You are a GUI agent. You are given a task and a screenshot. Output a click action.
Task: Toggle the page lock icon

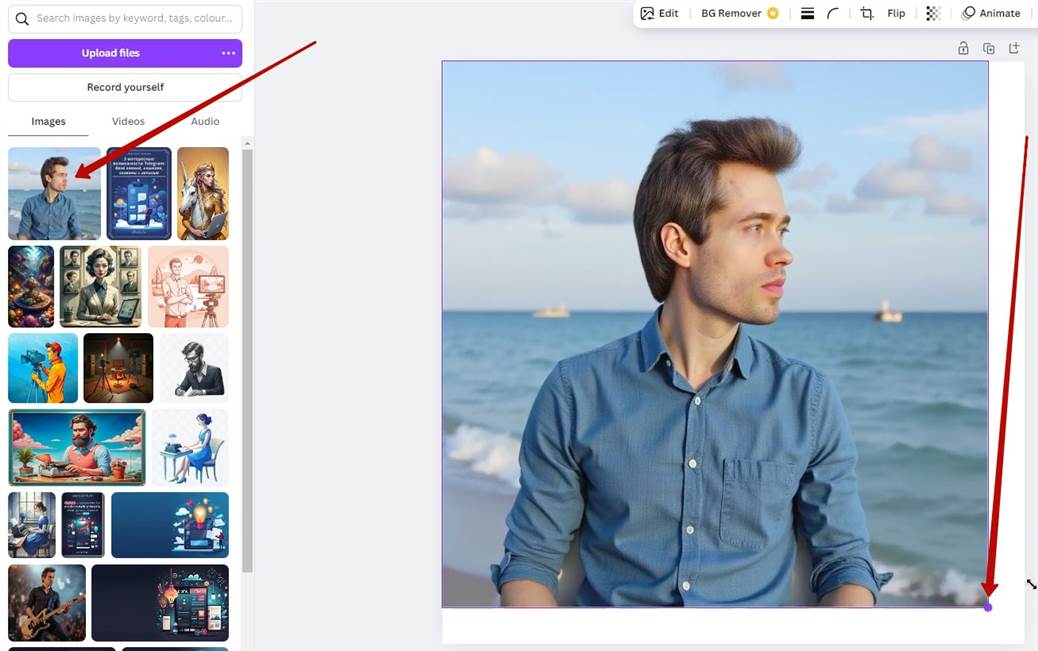(x=963, y=48)
